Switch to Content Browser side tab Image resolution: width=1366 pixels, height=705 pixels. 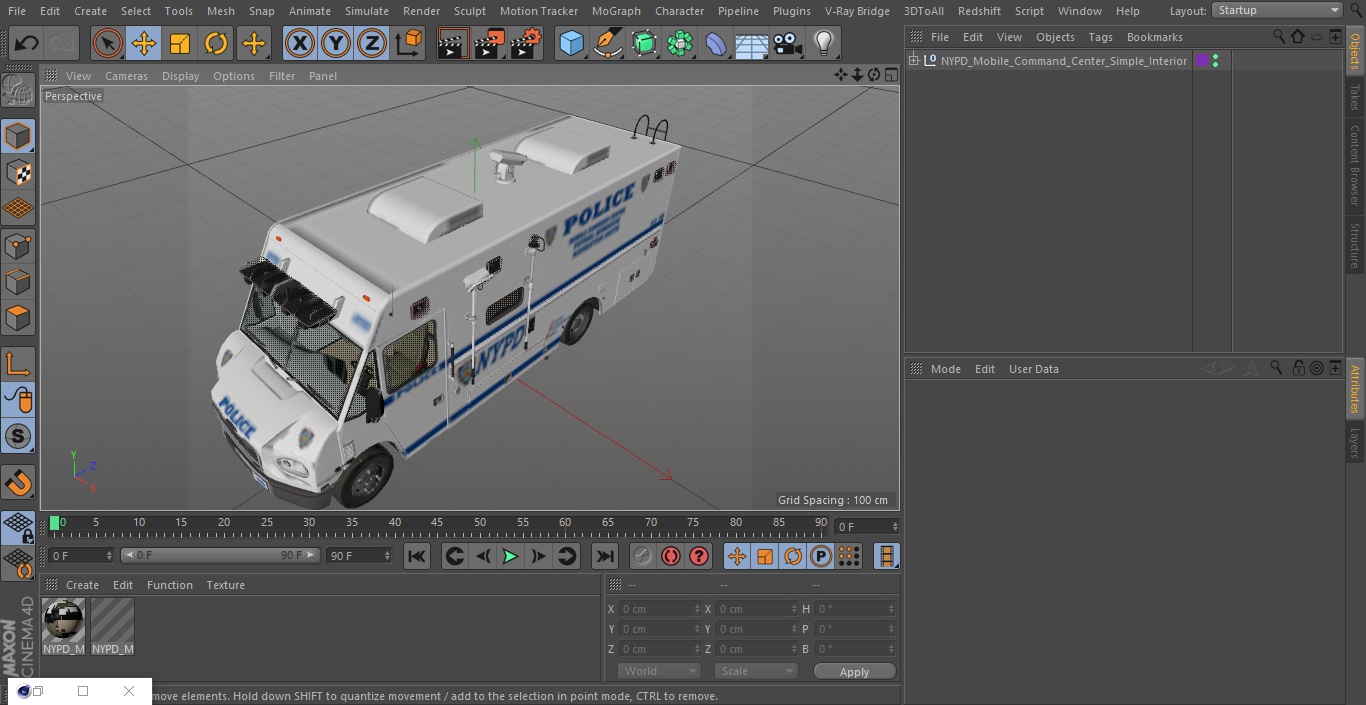pyautogui.click(x=1355, y=166)
